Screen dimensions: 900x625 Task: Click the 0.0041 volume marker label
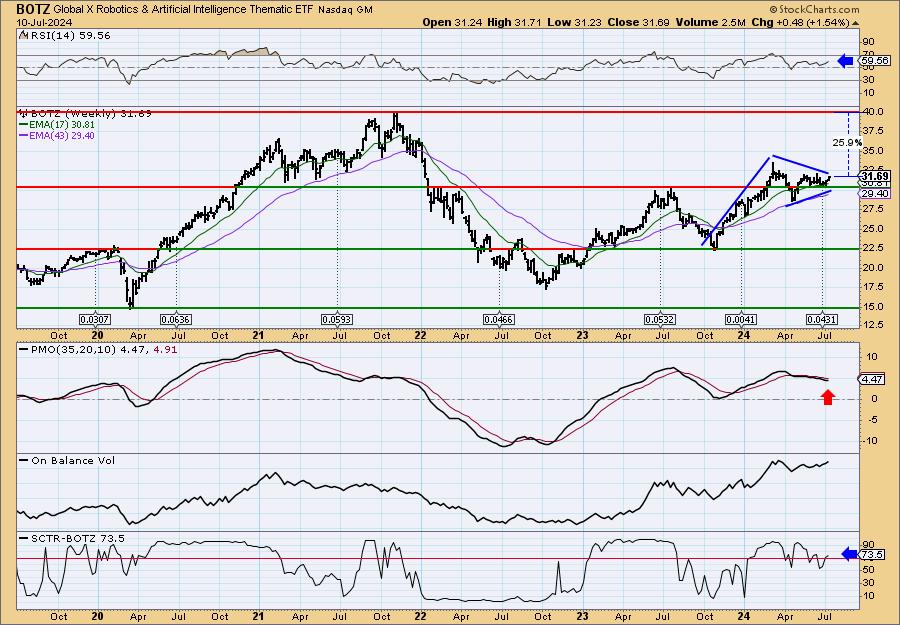point(741,319)
